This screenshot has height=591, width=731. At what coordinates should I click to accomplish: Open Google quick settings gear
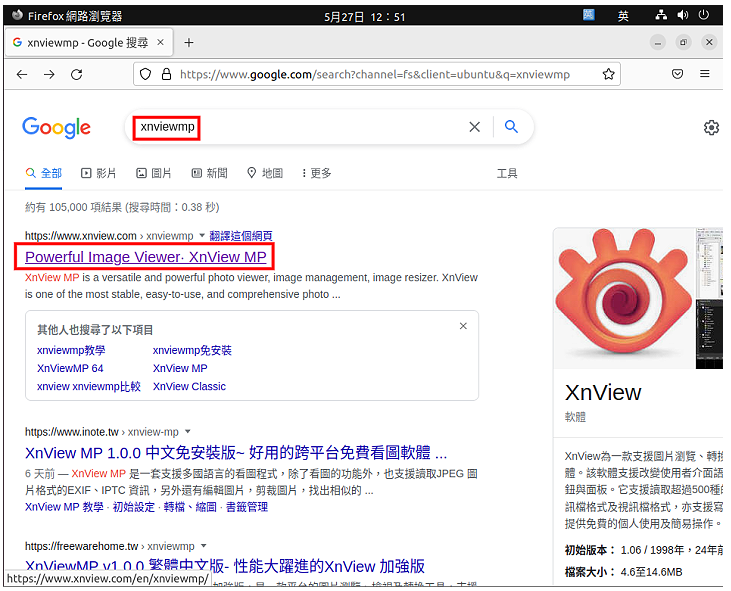click(711, 127)
